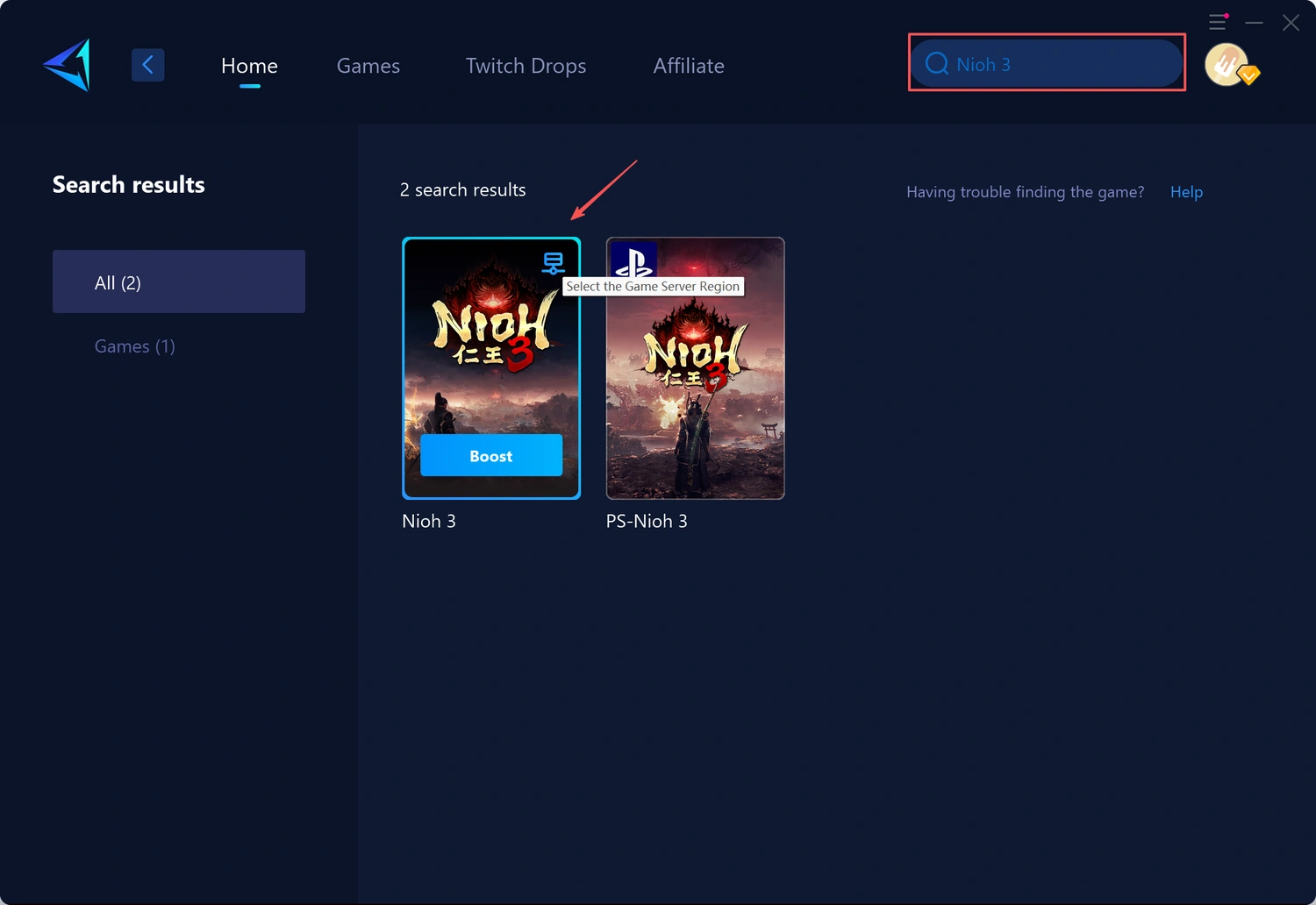The height and width of the screenshot is (905, 1316).
Task: Filter results by Games (1)
Action: tap(135, 346)
